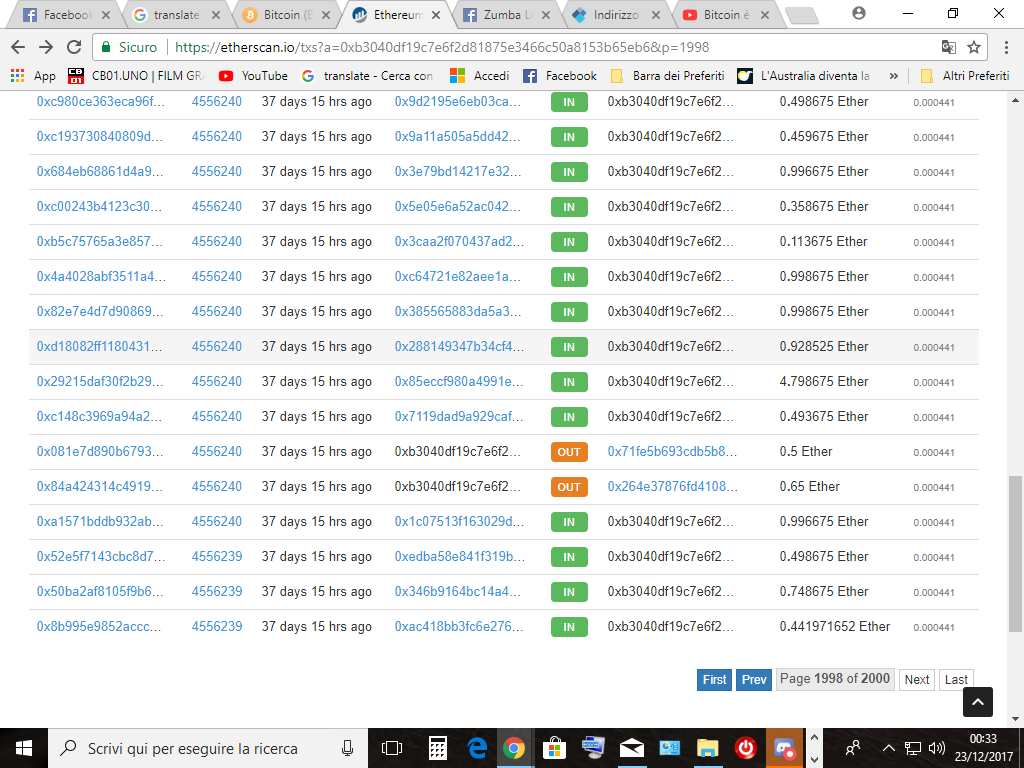Click the browser forward arrow
Image resolution: width=1024 pixels, height=768 pixels.
pos(46,47)
